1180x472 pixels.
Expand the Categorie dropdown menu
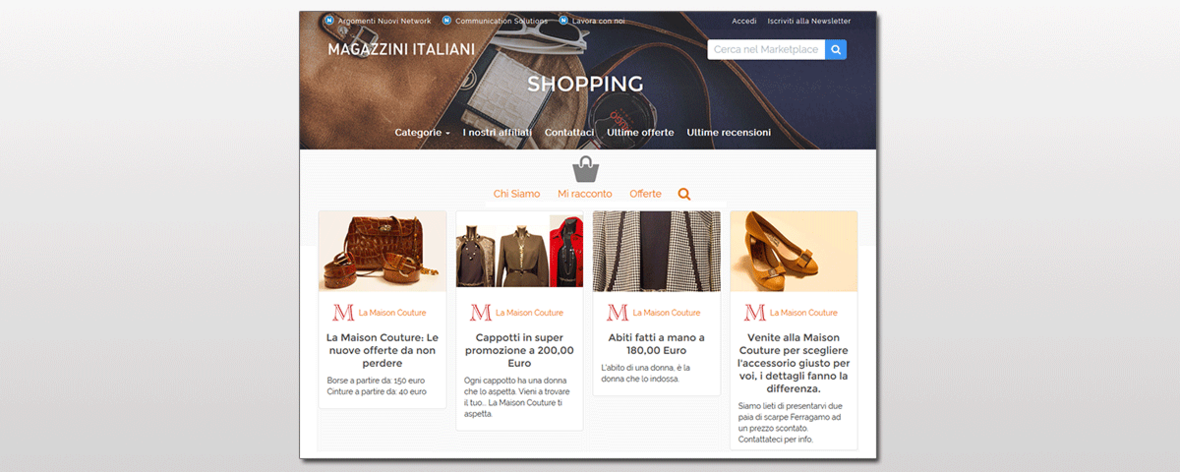pos(422,132)
